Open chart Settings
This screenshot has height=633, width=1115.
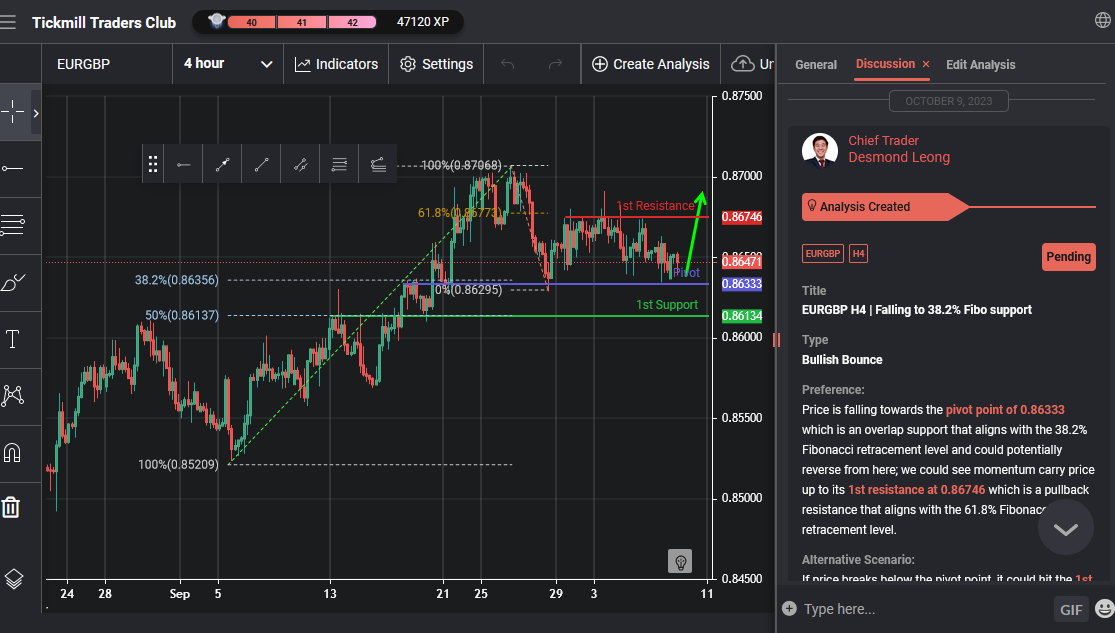pyautogui.click(x=437, y=64)
